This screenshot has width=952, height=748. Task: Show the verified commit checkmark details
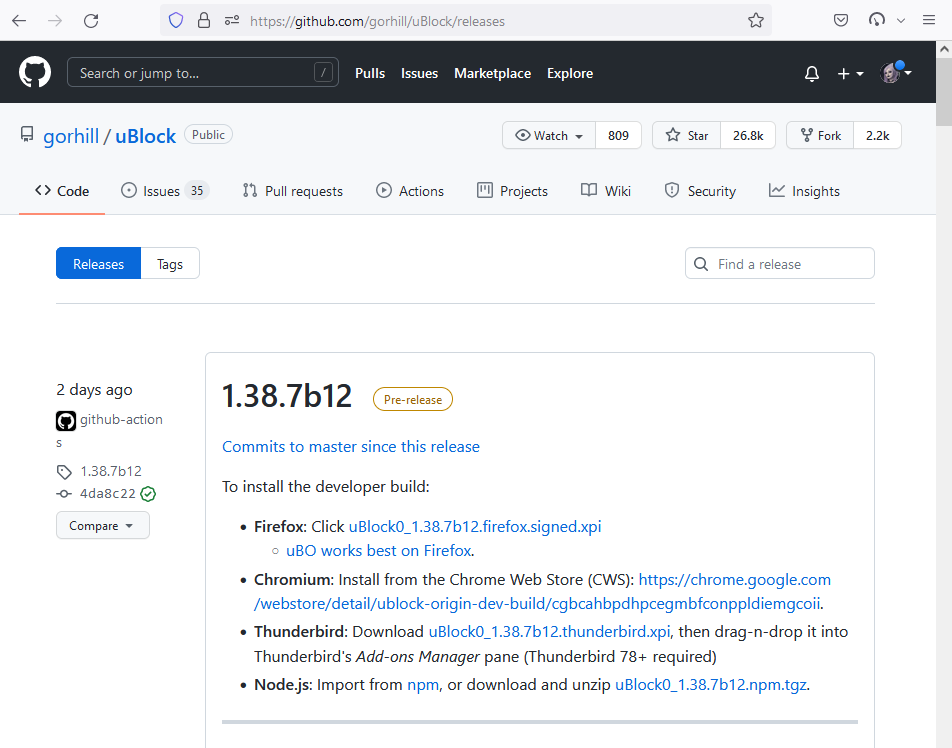pos(148,494)
